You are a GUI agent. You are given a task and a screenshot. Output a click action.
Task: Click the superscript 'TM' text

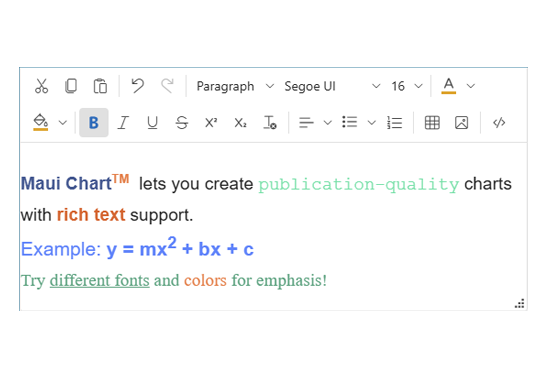point(121,179)
